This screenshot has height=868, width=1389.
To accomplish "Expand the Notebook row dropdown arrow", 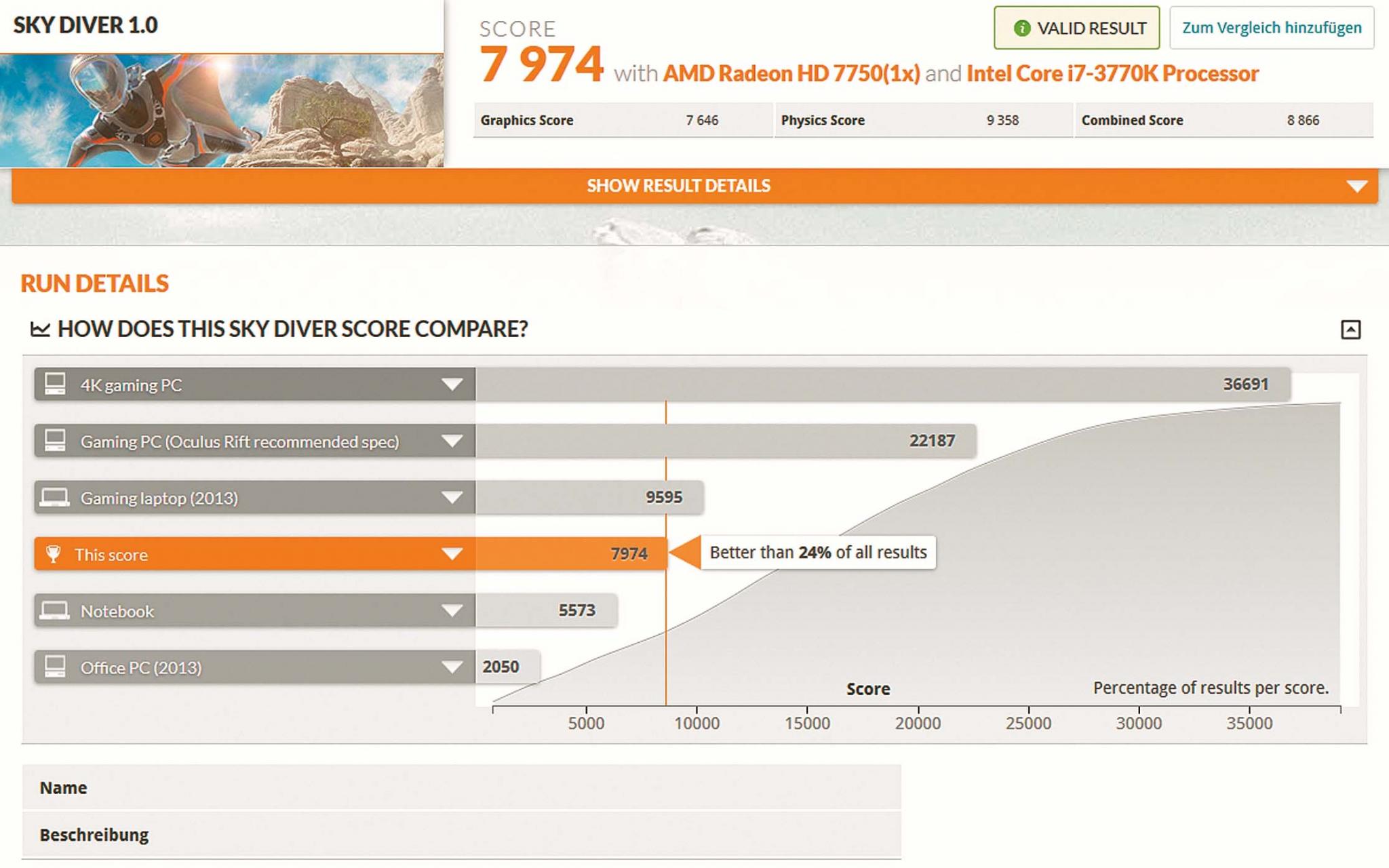I will point(452,611).
